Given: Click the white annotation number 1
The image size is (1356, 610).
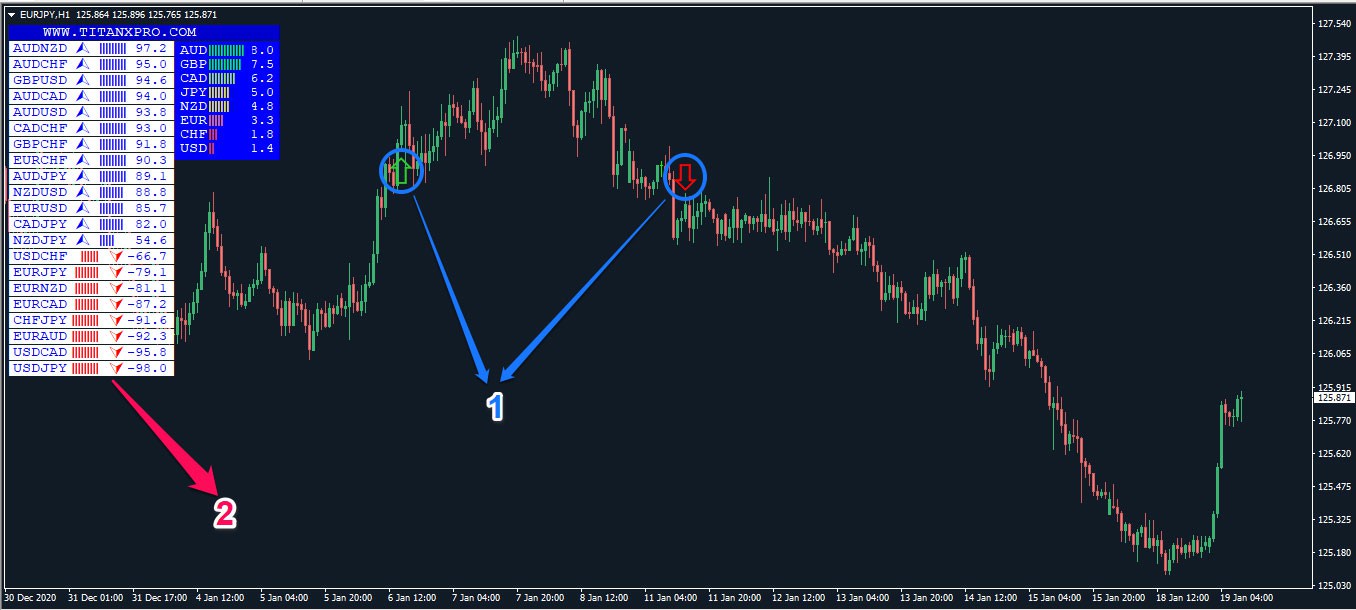Looking at the screenshot, I should tap(494, 406).
